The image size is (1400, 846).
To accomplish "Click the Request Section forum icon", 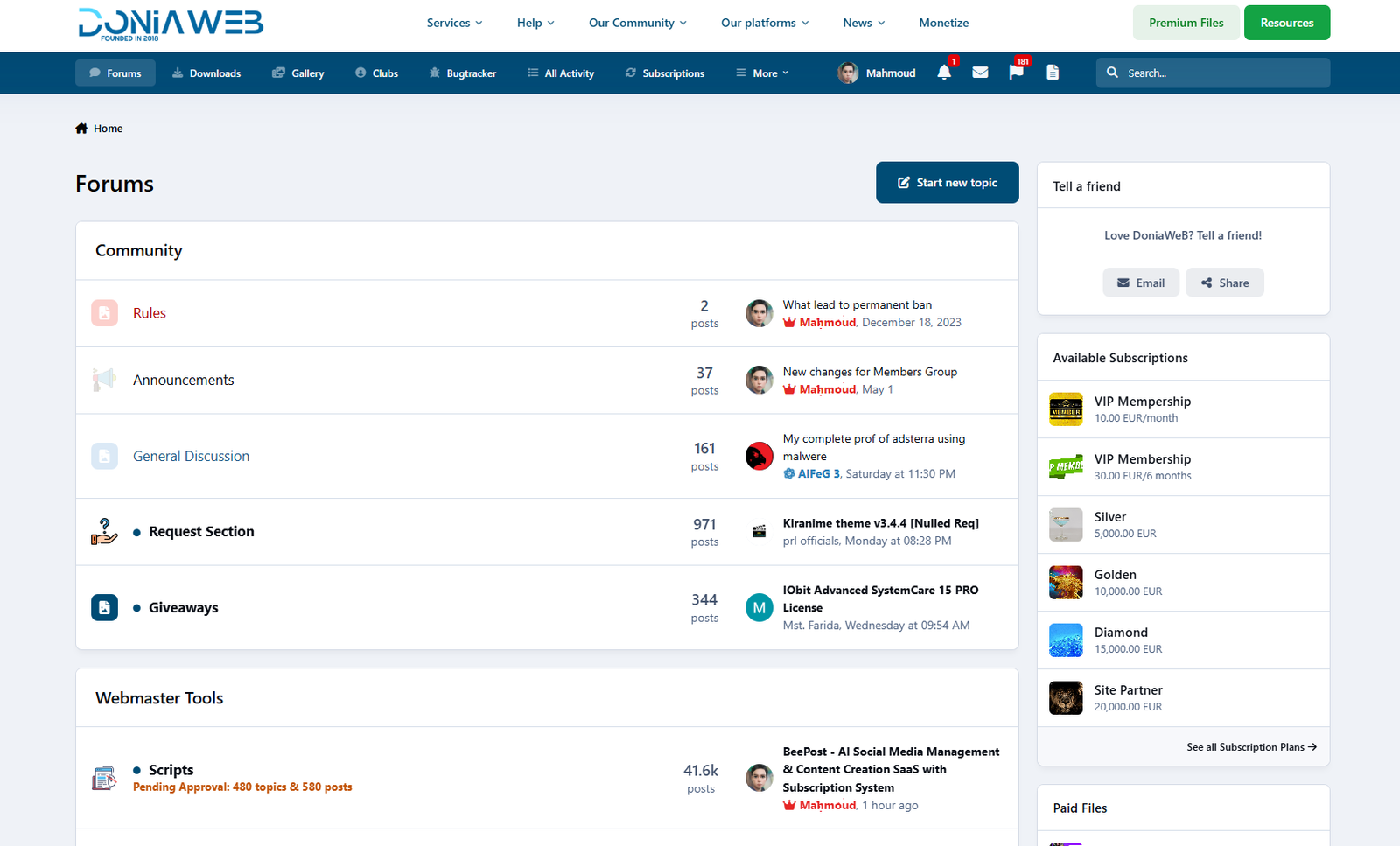I will pyautogui.click(x=104, y=531).
